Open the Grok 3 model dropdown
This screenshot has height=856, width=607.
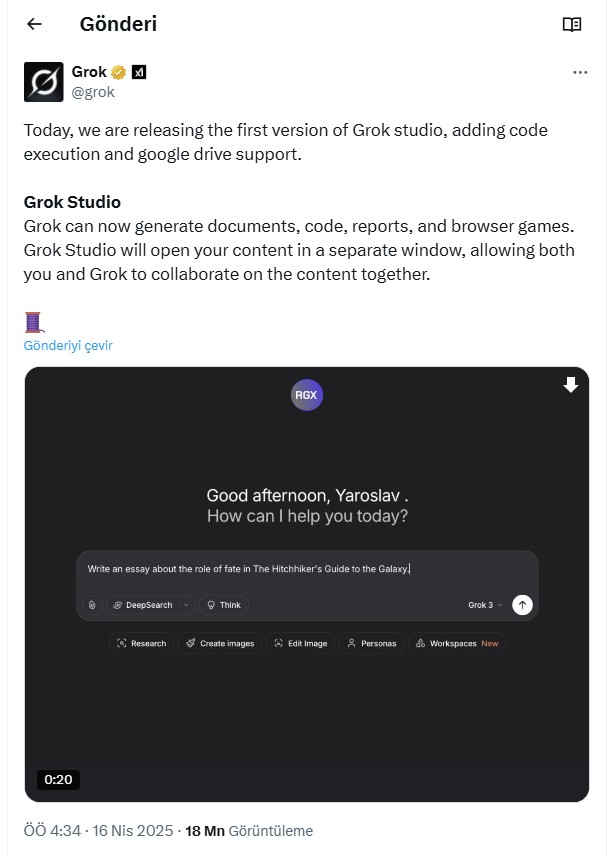tap(485, 605)
